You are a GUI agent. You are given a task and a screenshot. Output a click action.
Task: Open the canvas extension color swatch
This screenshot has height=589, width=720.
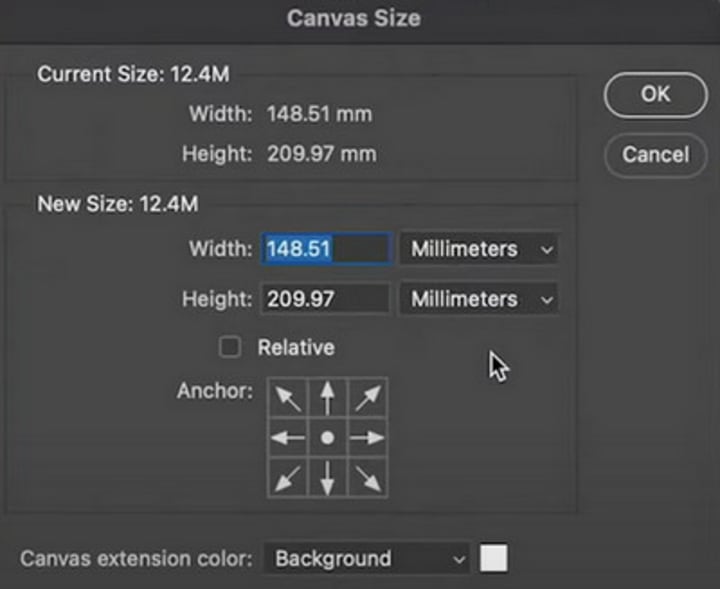click(493, 558)
